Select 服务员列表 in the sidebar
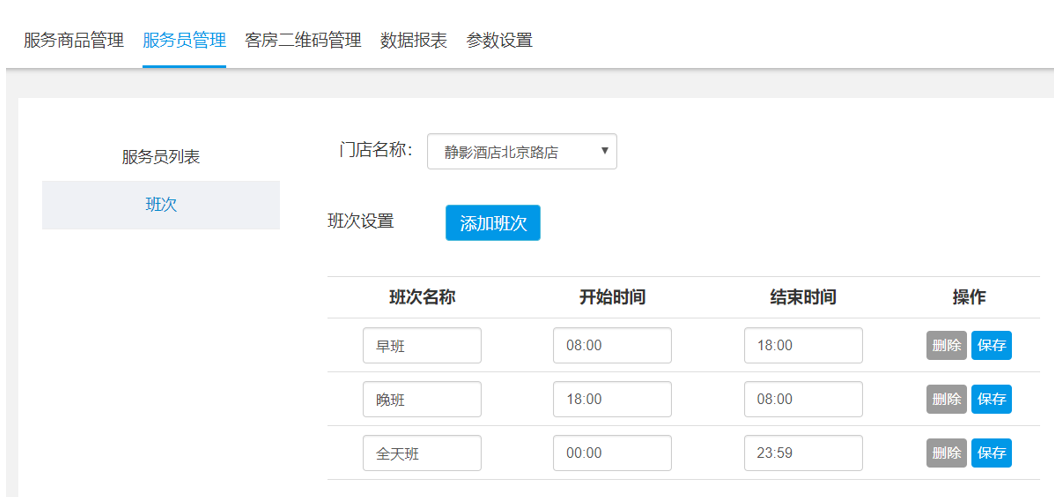The width and height of the screenshot is (1054, 497). 161,157
